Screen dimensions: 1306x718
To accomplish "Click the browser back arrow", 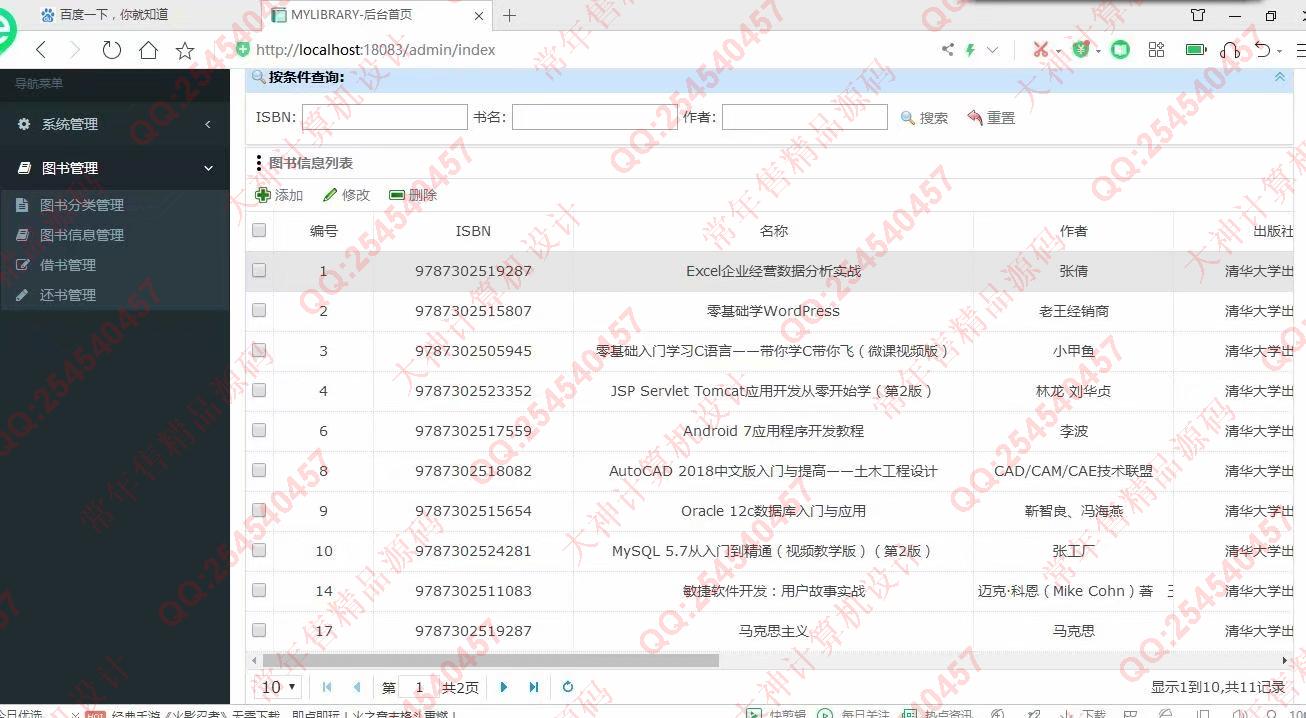I will pos(41,50).
